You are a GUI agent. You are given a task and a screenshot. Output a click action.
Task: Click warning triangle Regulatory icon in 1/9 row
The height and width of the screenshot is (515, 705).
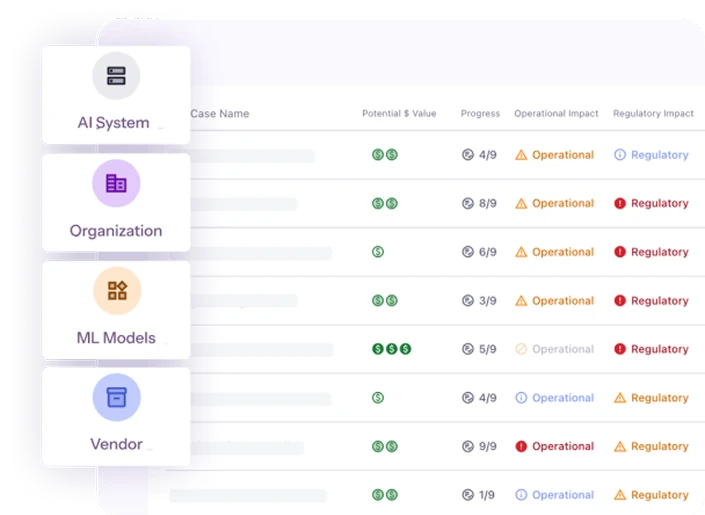(620, 495)
